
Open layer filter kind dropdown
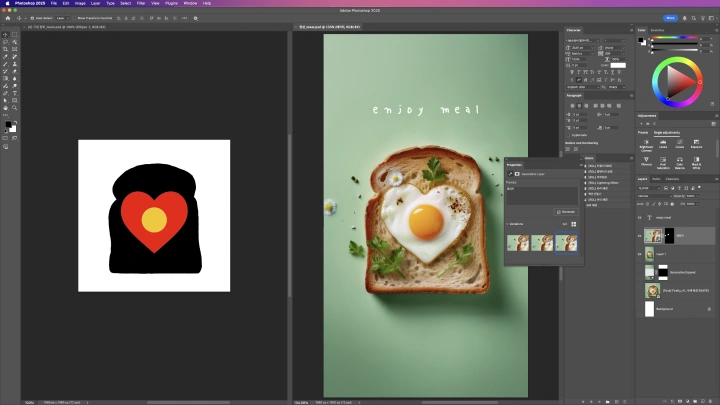coord(649,188)
